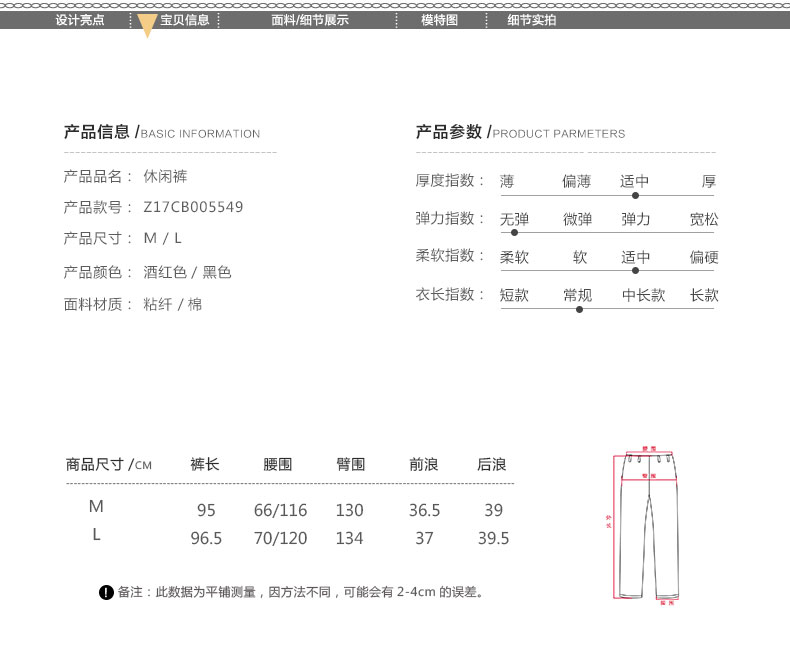Select the product code Z17CB005549
This screenshot has height=649, width=790.
(193, 208)
